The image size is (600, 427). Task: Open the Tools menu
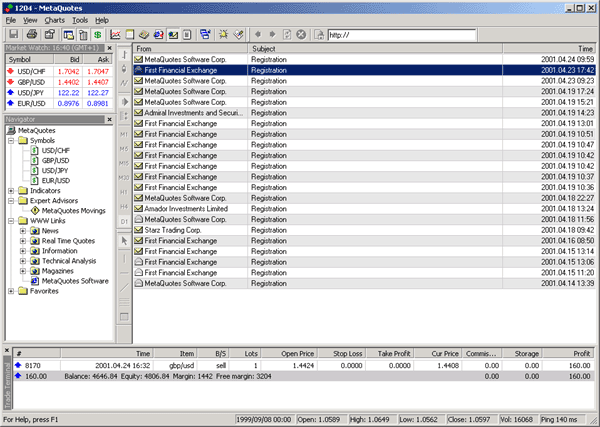[x=80, y=20]
